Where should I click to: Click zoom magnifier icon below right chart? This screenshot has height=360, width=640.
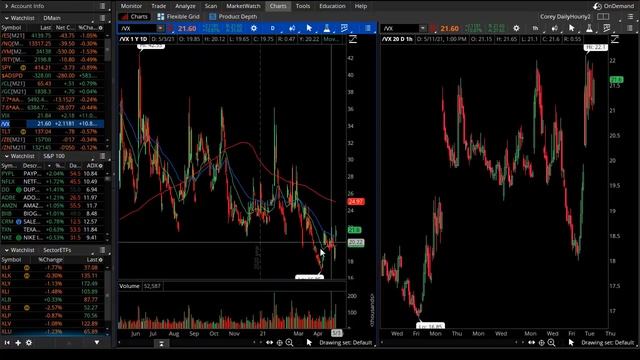(x=551, y=343)
